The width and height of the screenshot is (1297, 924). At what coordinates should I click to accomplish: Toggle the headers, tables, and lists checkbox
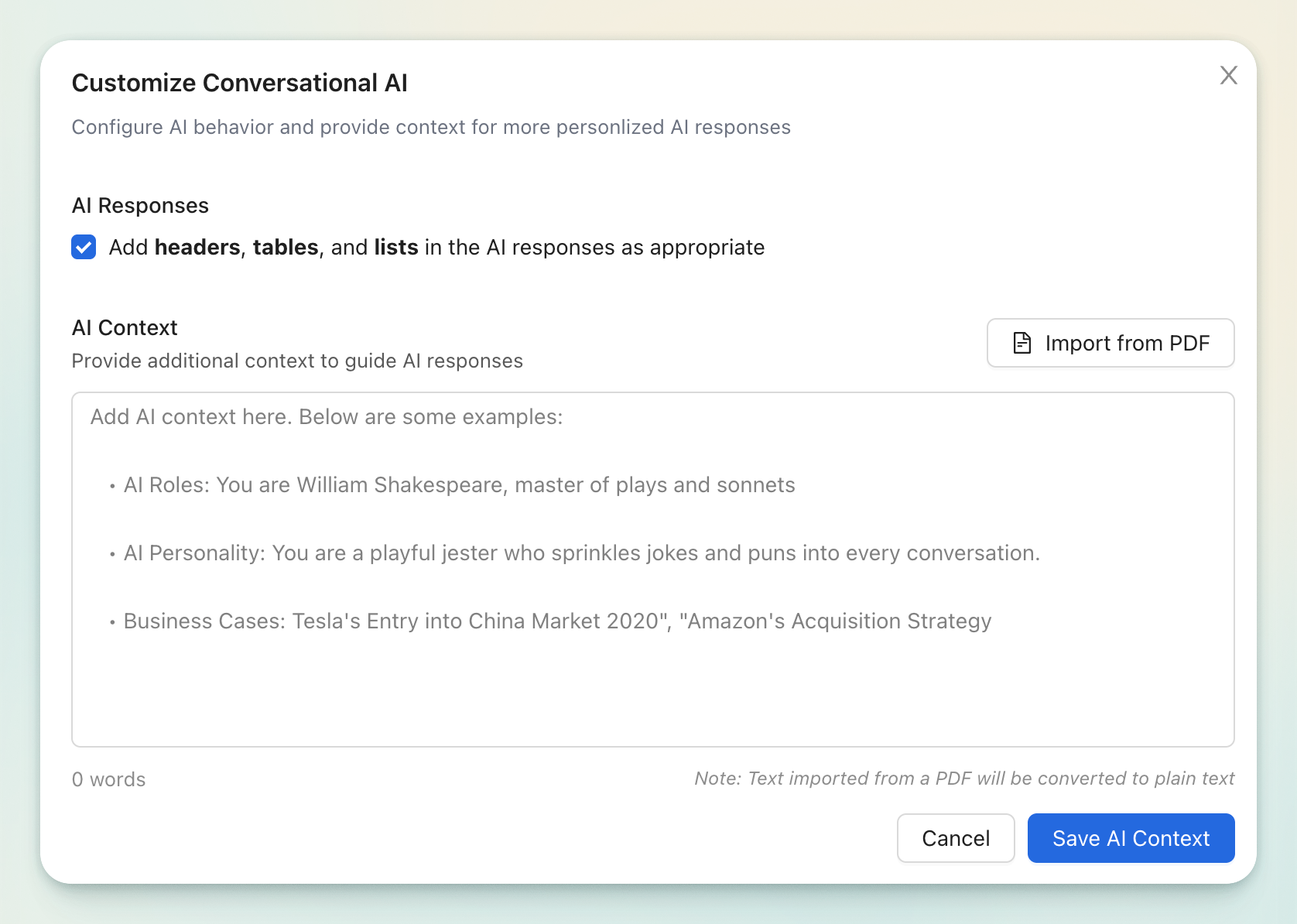pyautogui.click(x=84, y=247)
